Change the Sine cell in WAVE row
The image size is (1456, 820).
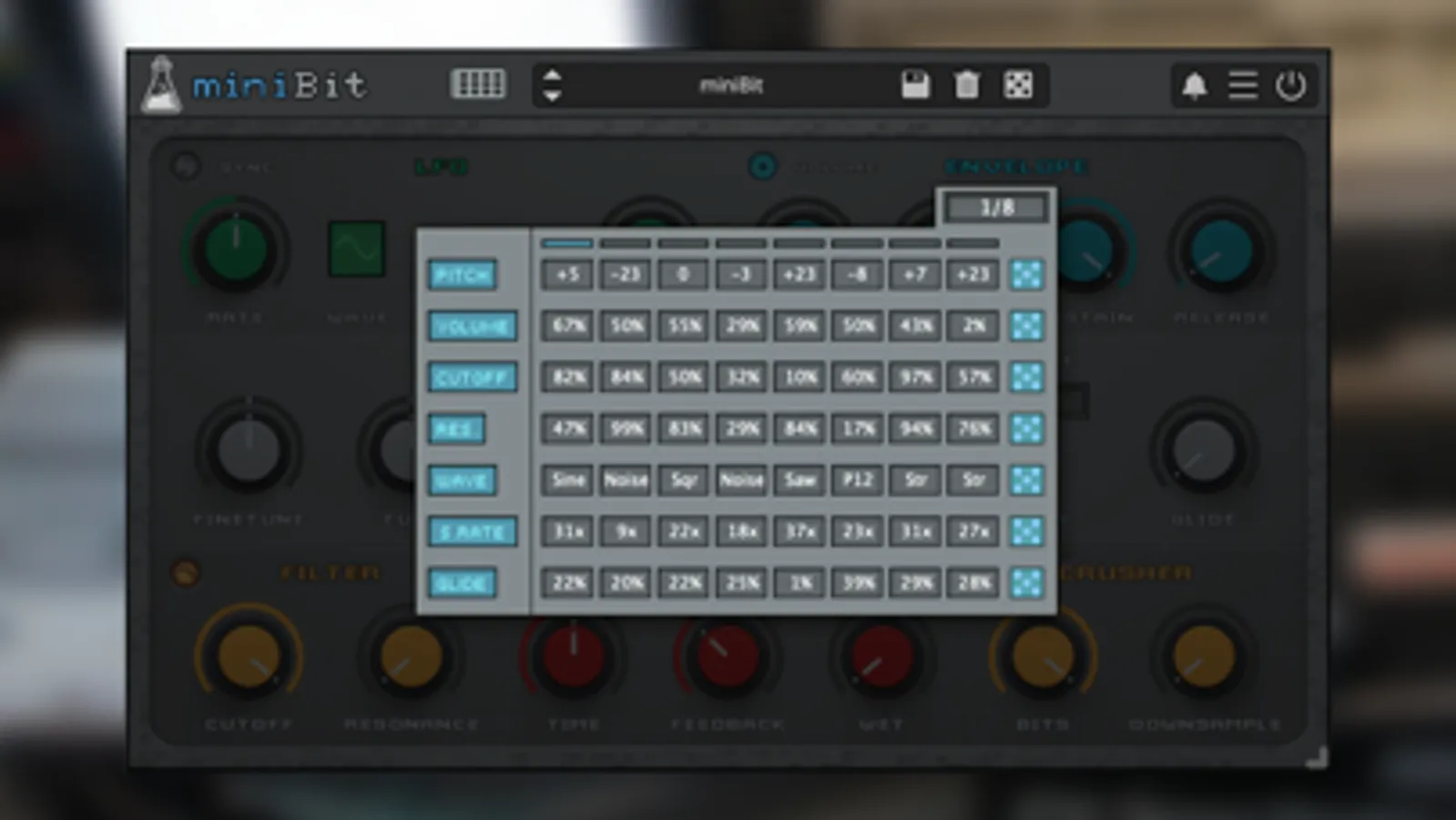point(568,480)
